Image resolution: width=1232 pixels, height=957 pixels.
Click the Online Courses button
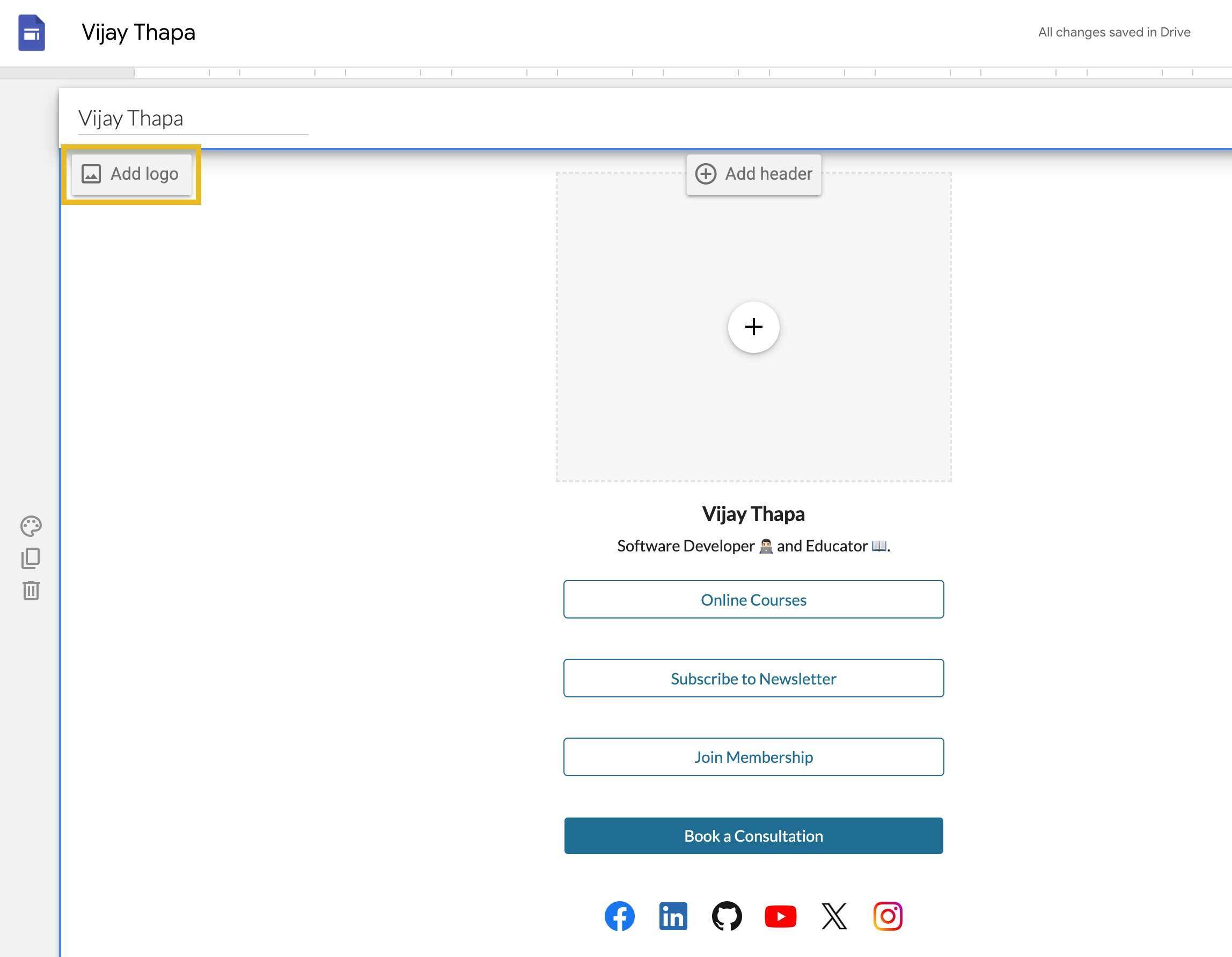pos(754,599)
